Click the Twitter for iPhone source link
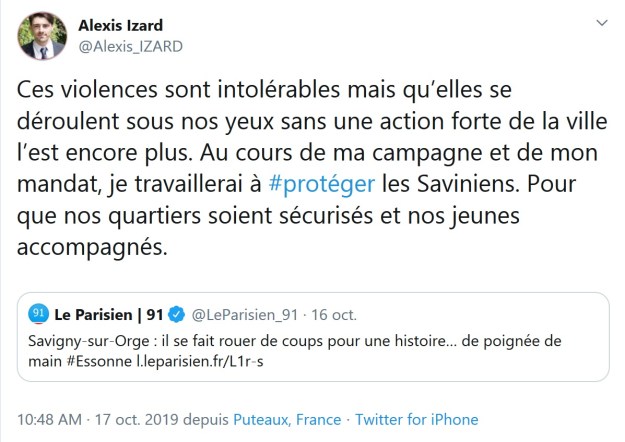 point(417,420)
